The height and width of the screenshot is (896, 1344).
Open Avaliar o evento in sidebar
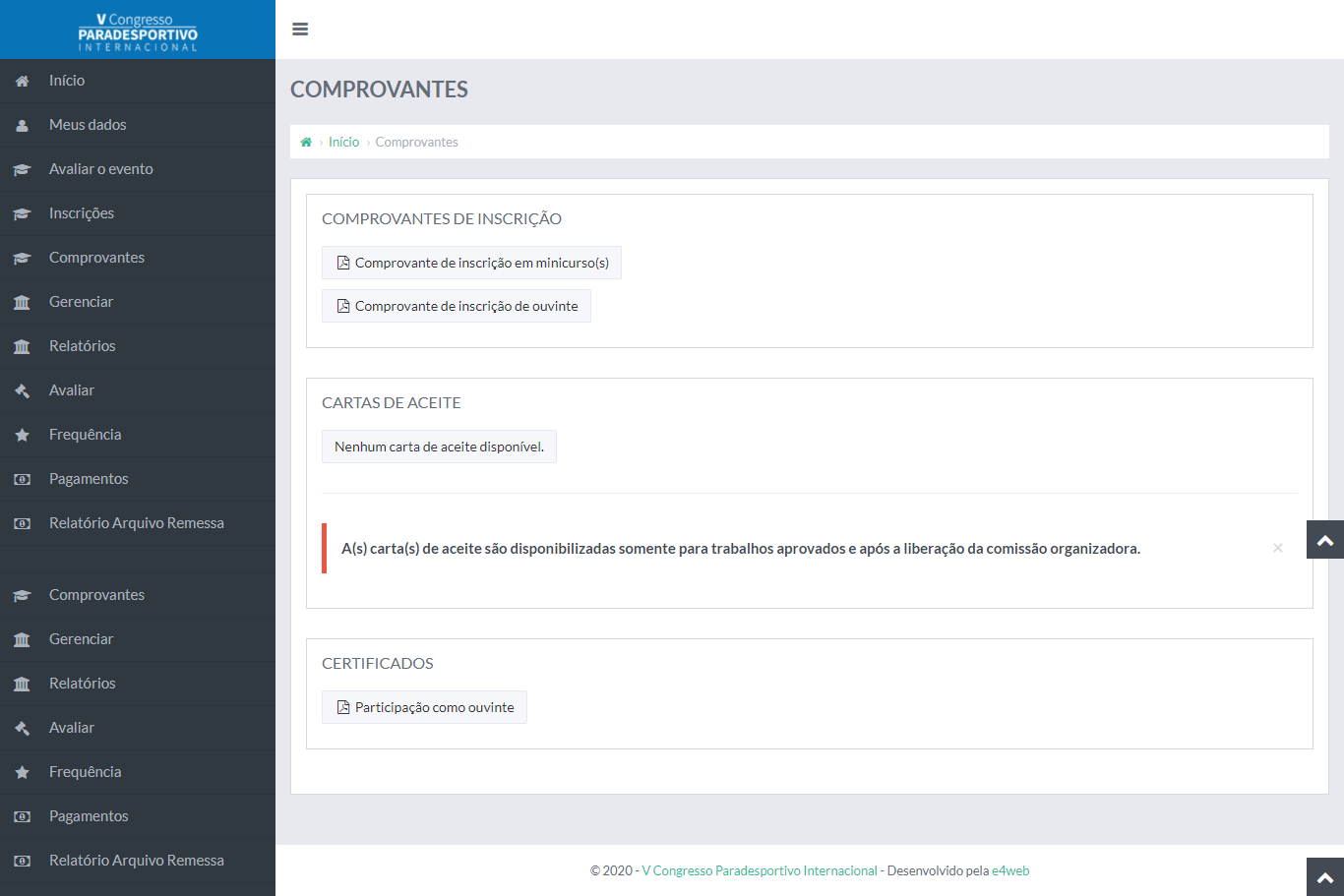pos(100,169)
